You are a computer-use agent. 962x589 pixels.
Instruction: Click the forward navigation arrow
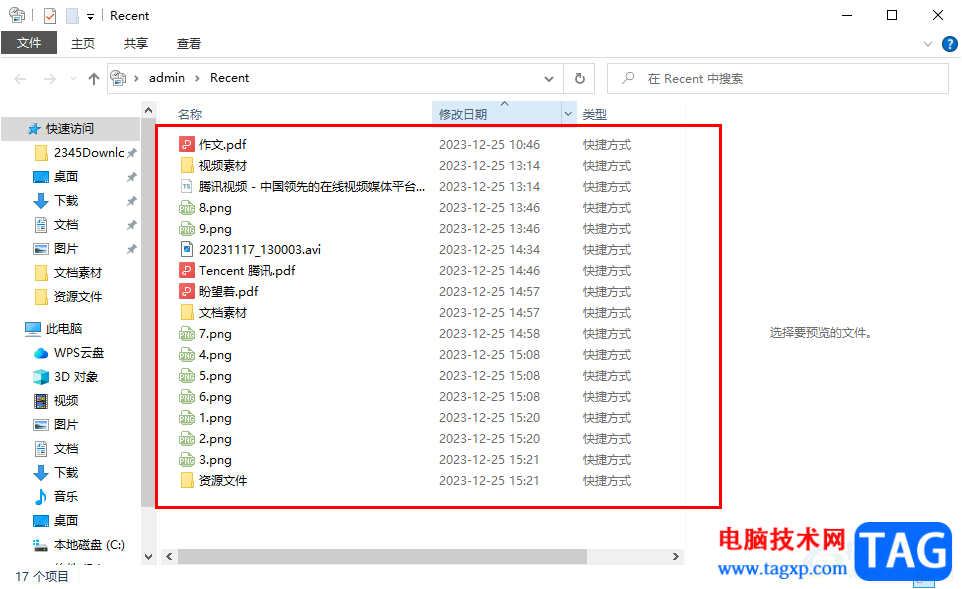(50, 79)
